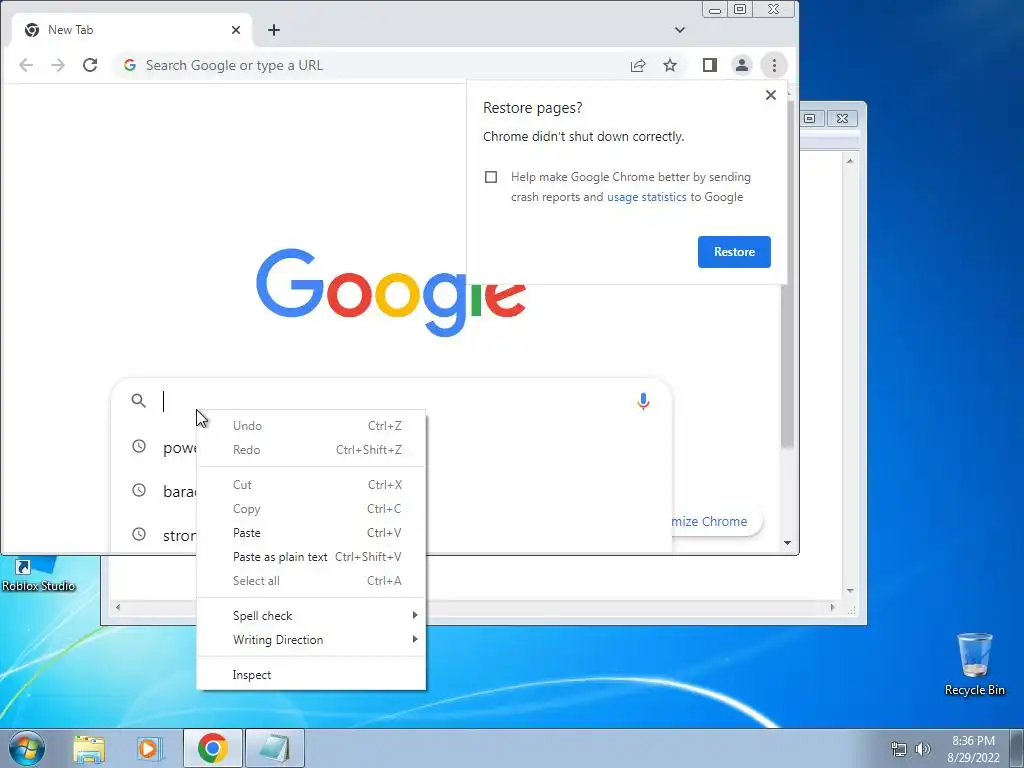Viewport: 1024px width, 768px height.
Task: Switch to the New Tab tab
Action: click(x=131, y=30)
